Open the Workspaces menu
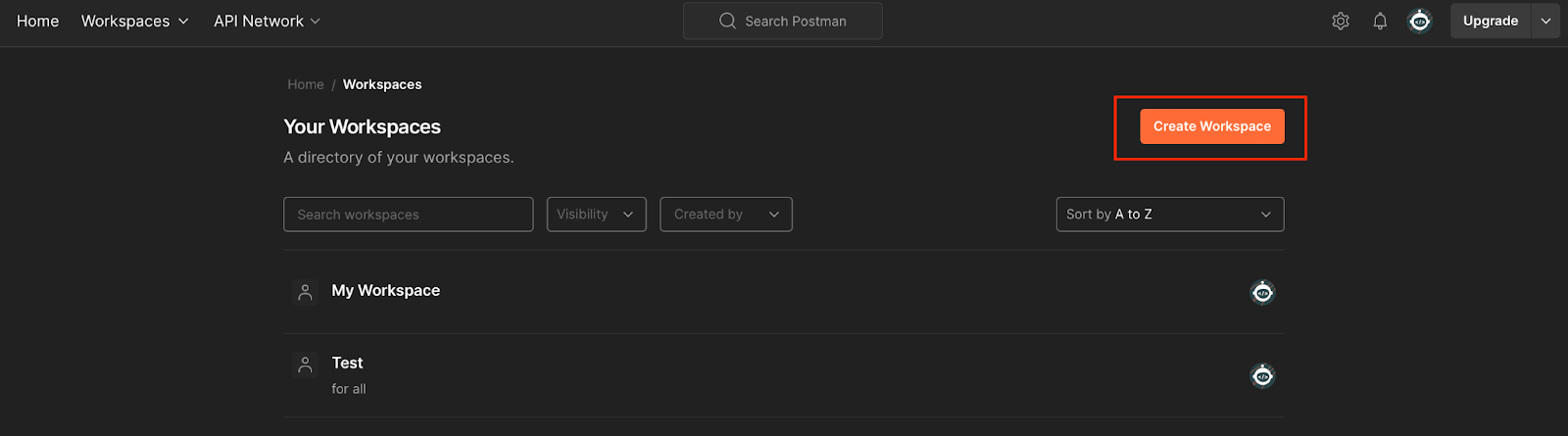Screen dimensions: 1568x436 pyautogui.click(x=134, y=21)
